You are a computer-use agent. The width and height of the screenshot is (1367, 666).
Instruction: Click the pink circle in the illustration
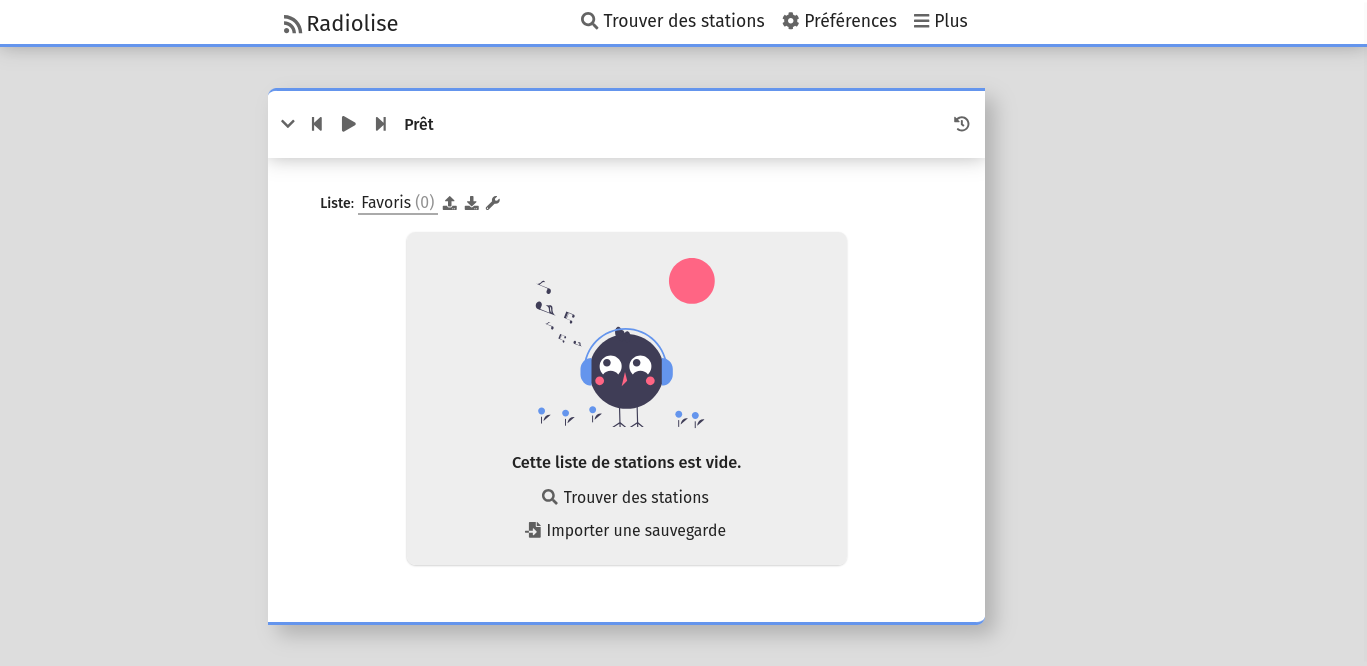pos(691,281)
